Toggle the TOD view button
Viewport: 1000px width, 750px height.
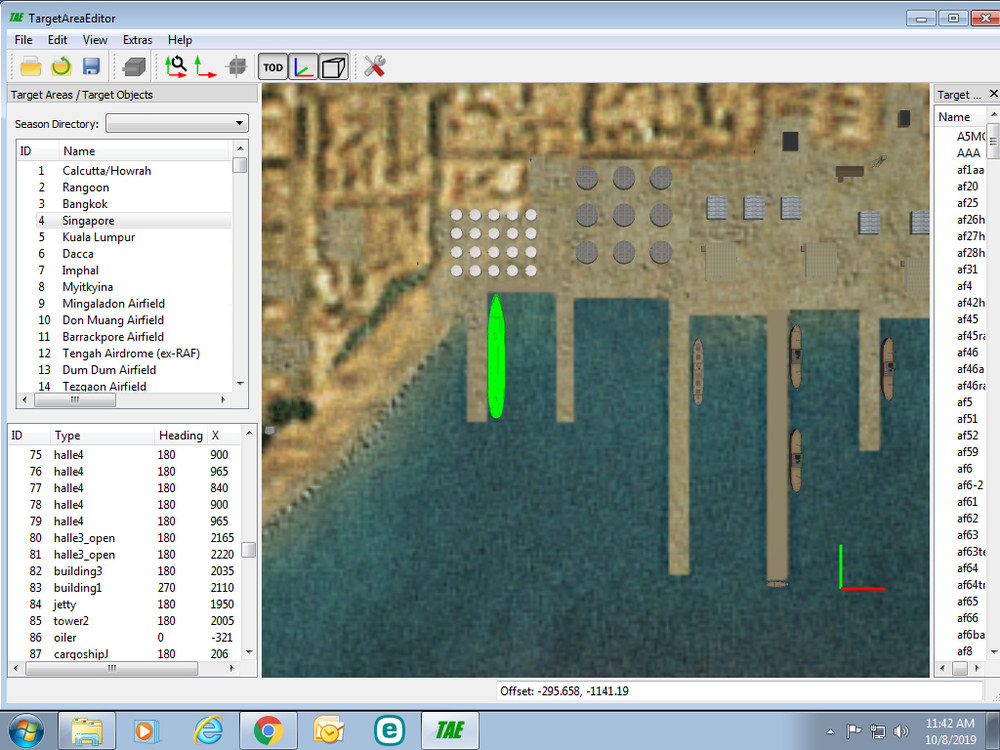pos(273,67)
